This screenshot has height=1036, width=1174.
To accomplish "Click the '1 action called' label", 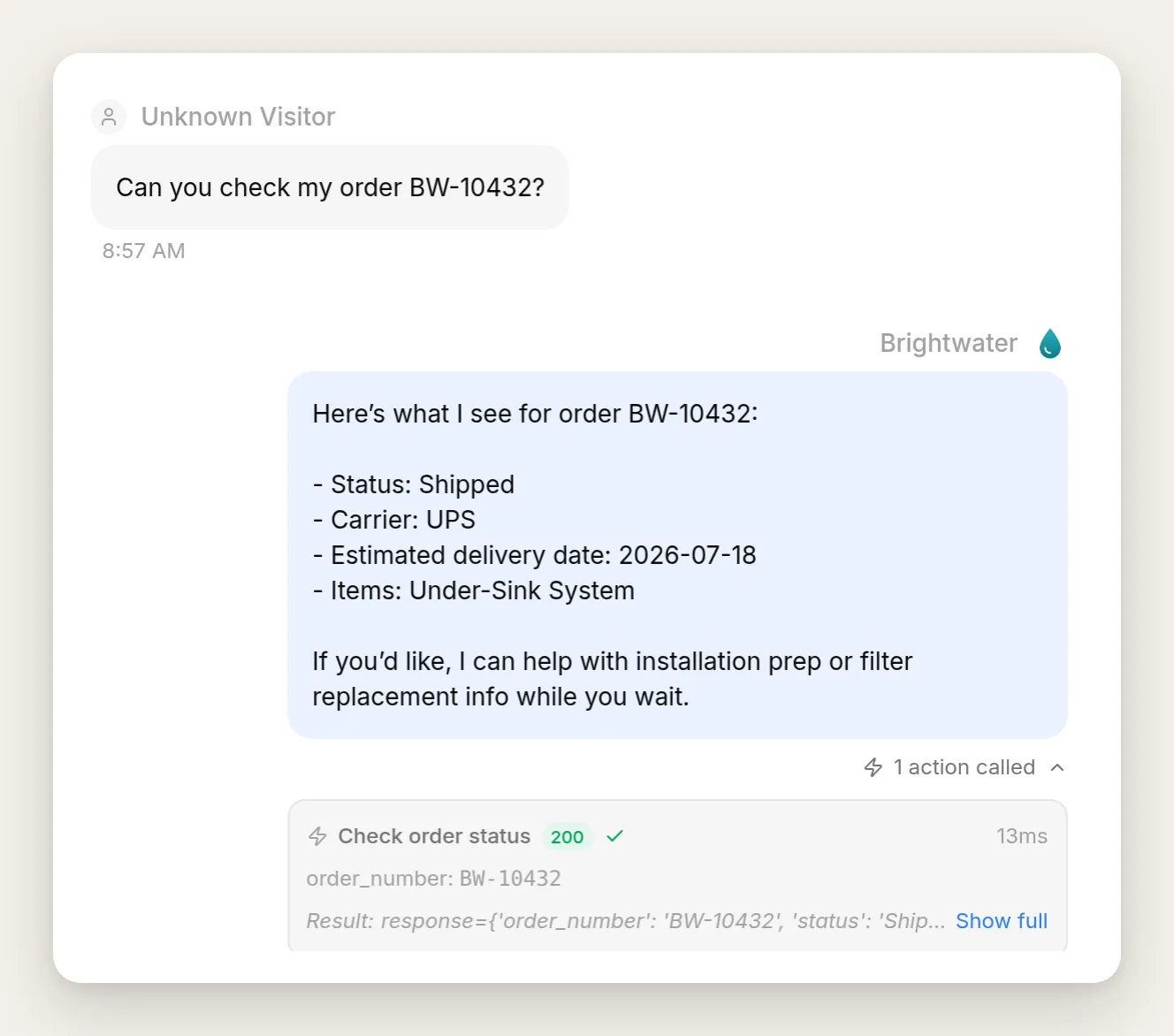I will click(x=964, y=767).
